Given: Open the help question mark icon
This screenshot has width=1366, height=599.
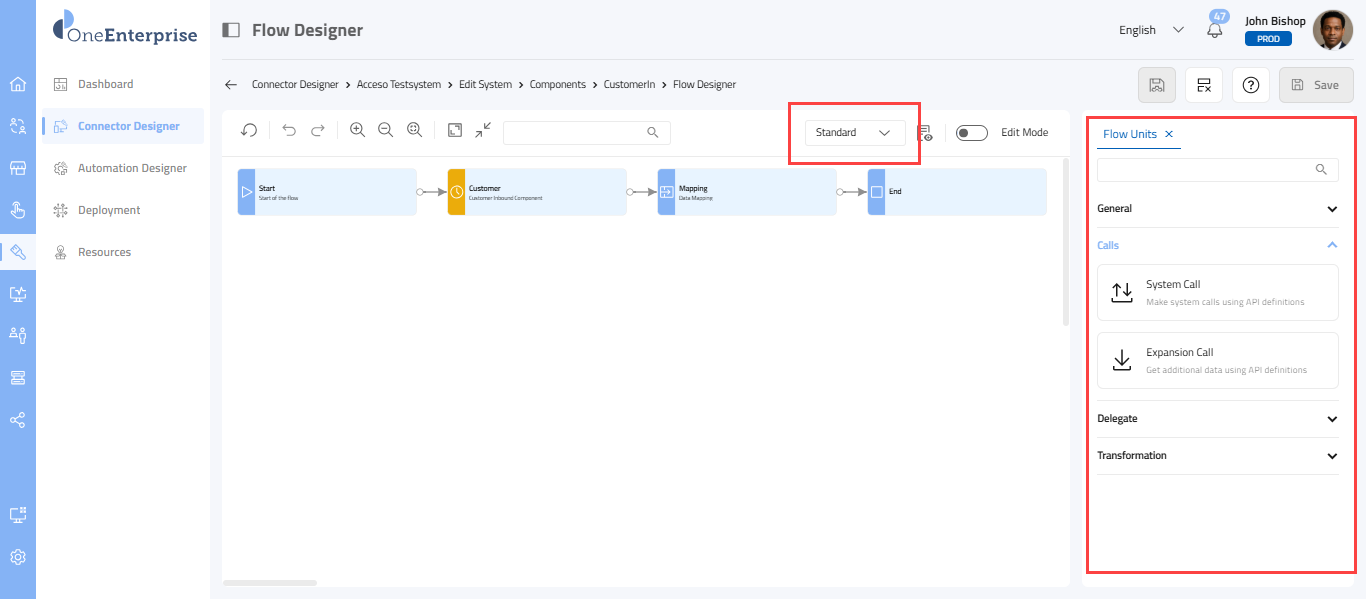Looking at the screenshot, I should 1250,85.
